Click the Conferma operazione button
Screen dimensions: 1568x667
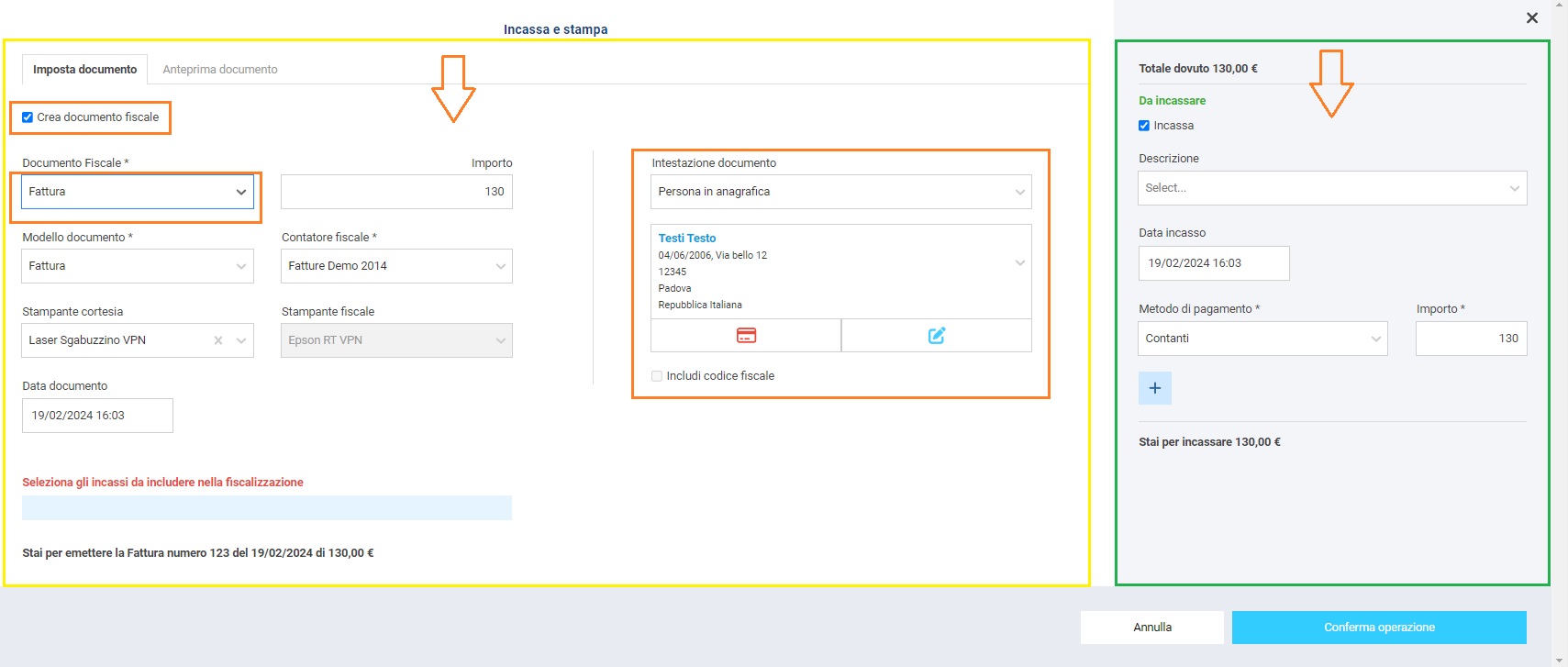[x=1378, y=628]
